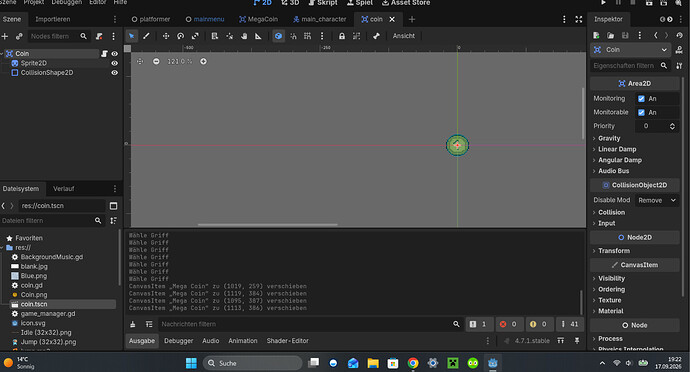Select the arrow Select Mode tool
This screenshot has height=372, width=690.
coord(132,36)
